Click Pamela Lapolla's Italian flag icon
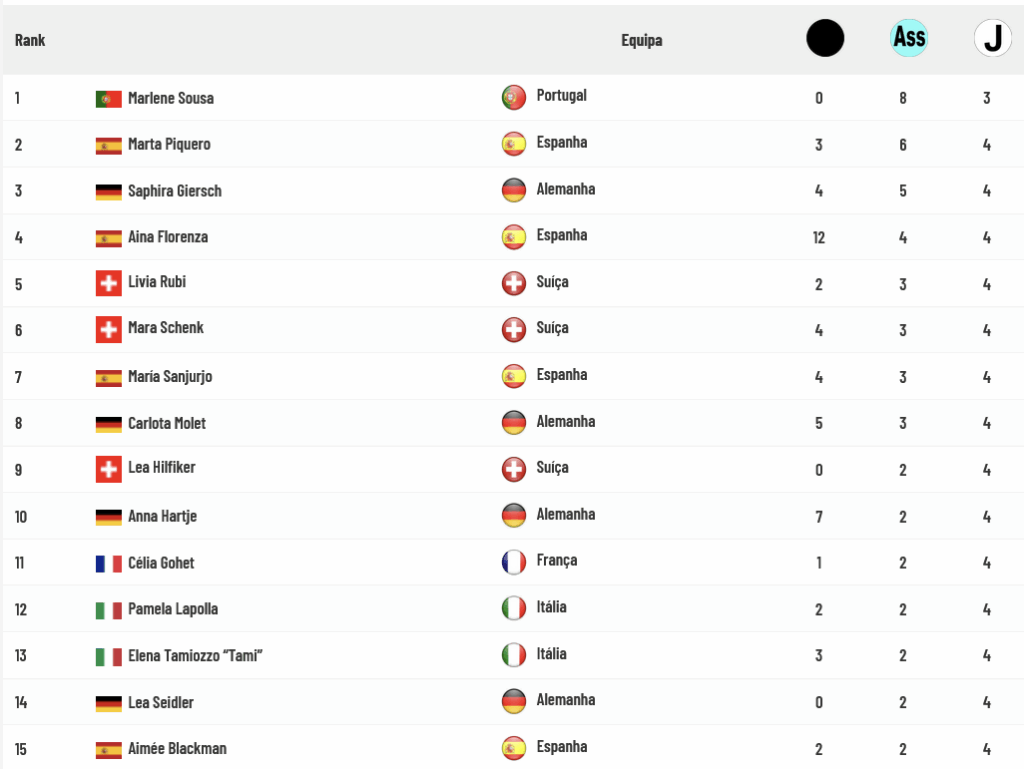1024x769 pixels. pyautogui.click(x=108, y=610)
